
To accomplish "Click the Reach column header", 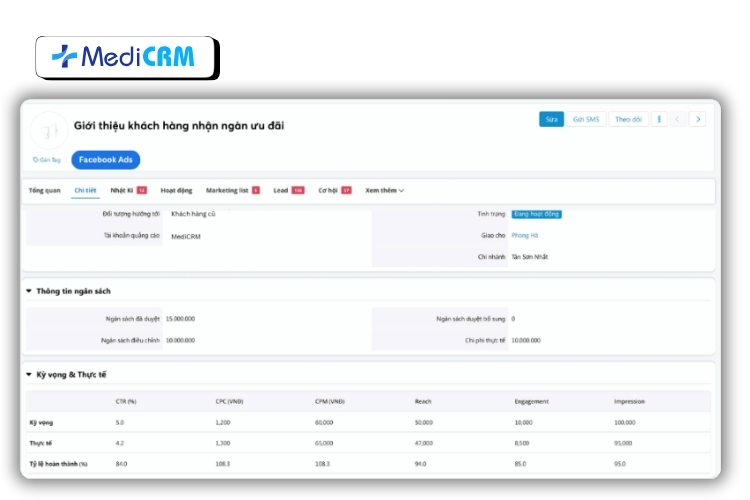I will coord(423,401).
